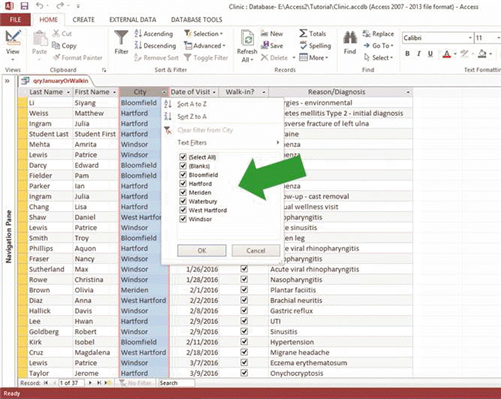
Task: Open the Advanced filter dropdown
Action: click(x=205, y=45)
